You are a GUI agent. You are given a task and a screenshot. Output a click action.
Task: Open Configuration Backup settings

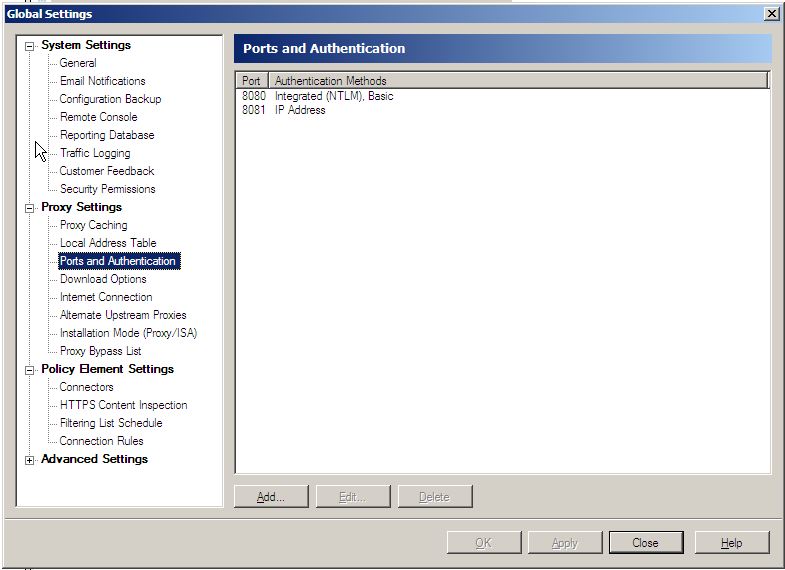click(110, 99)
